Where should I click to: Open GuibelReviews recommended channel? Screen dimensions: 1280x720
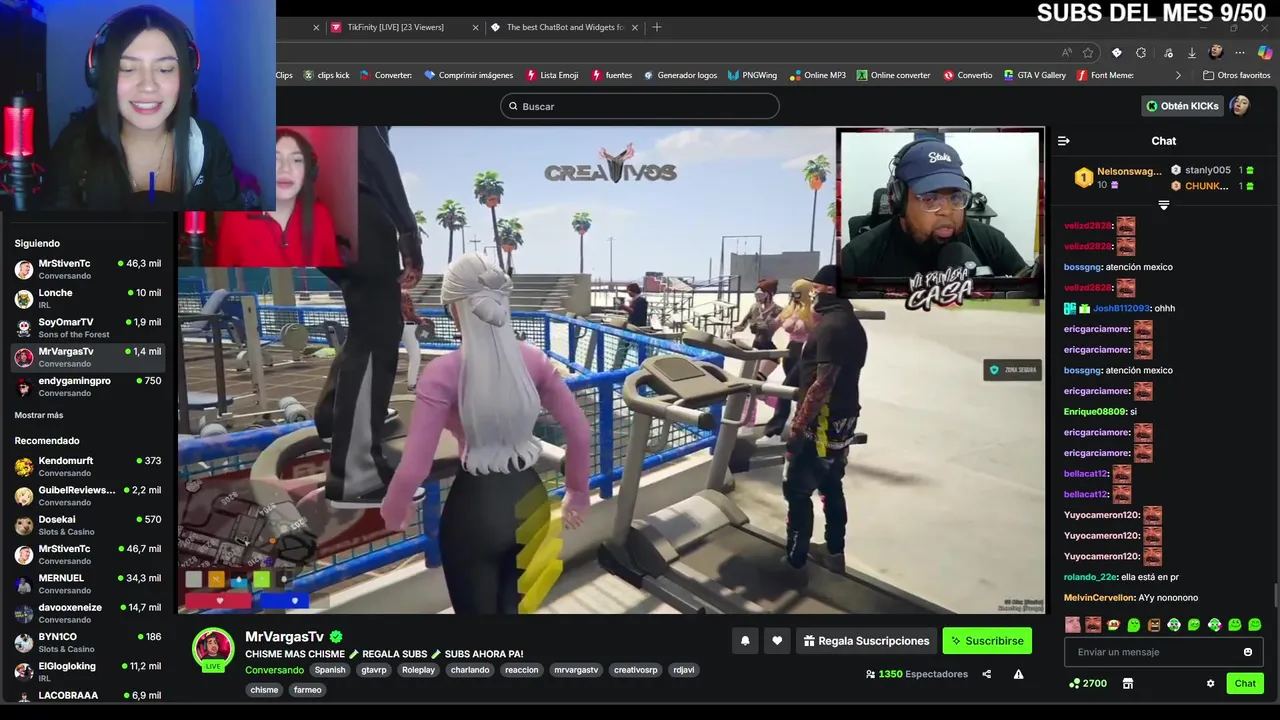click(x=87, y=495)
